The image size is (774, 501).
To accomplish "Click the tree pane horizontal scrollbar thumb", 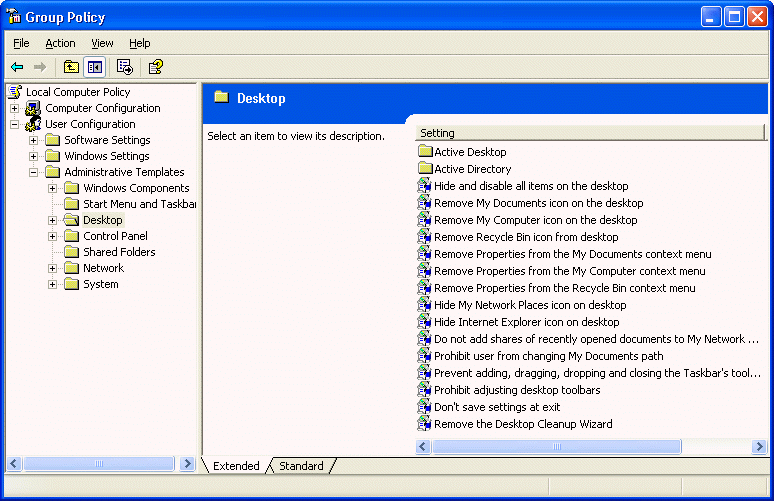I will 99,463.
